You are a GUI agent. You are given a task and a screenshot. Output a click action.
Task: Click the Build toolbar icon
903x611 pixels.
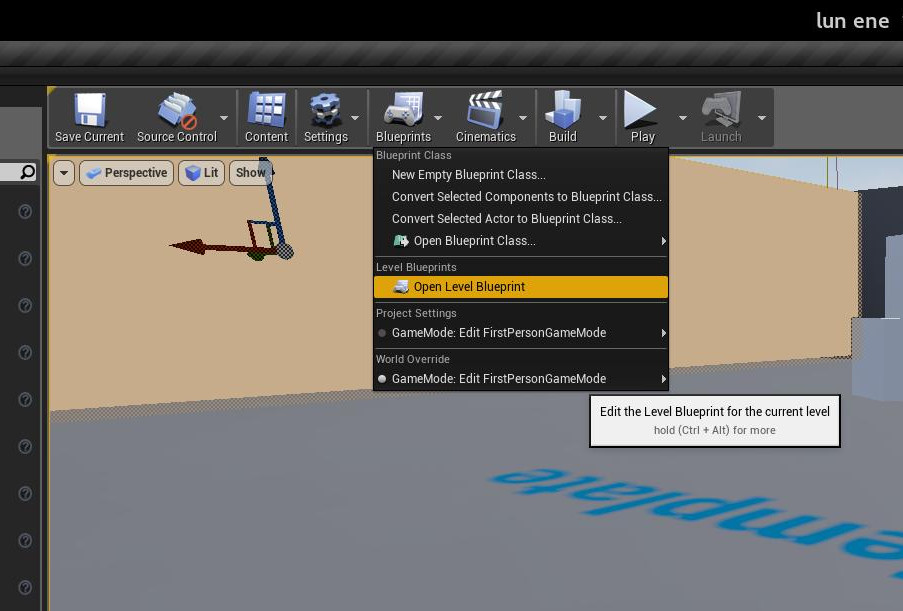pyautogui.click(x=562, y=110)
